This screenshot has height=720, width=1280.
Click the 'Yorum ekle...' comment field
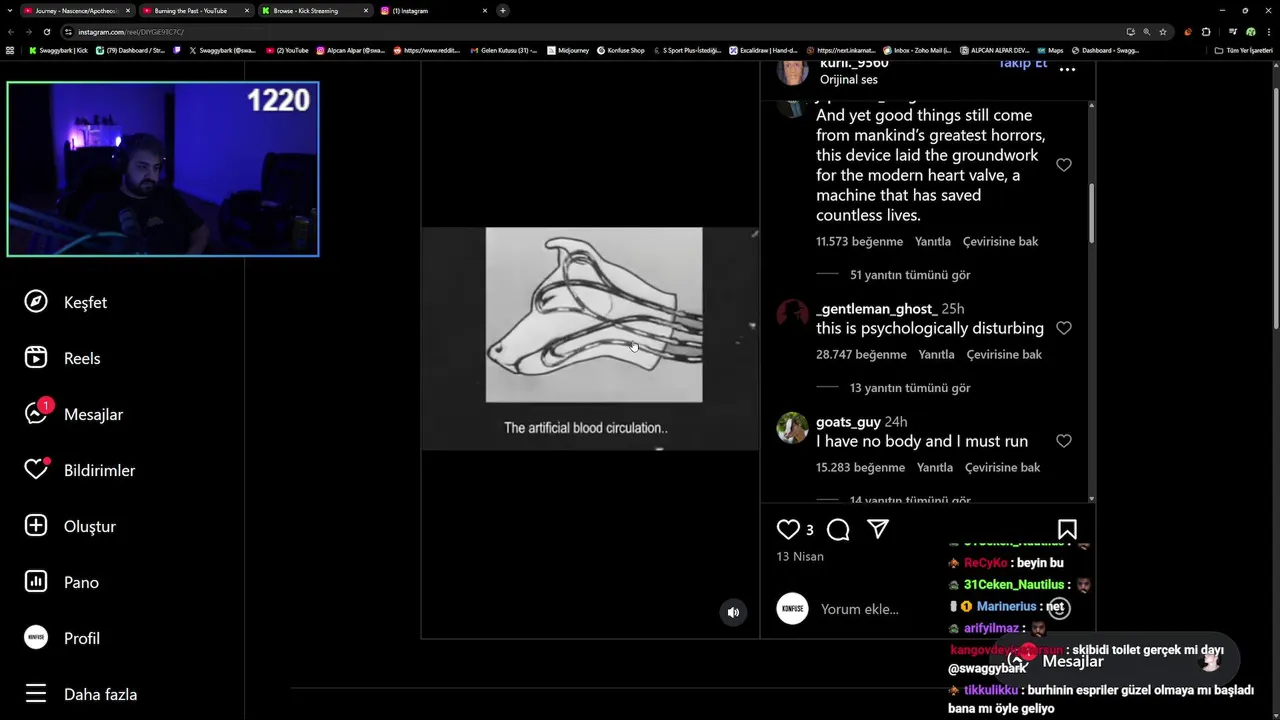click(x=860, y=609)
